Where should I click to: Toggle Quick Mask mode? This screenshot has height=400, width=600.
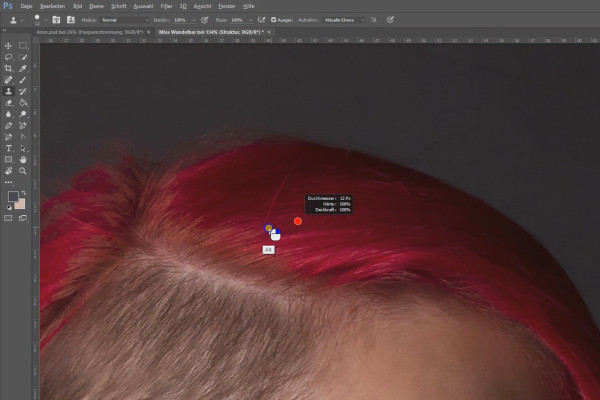pyautogui.click(x=8, y=218)
